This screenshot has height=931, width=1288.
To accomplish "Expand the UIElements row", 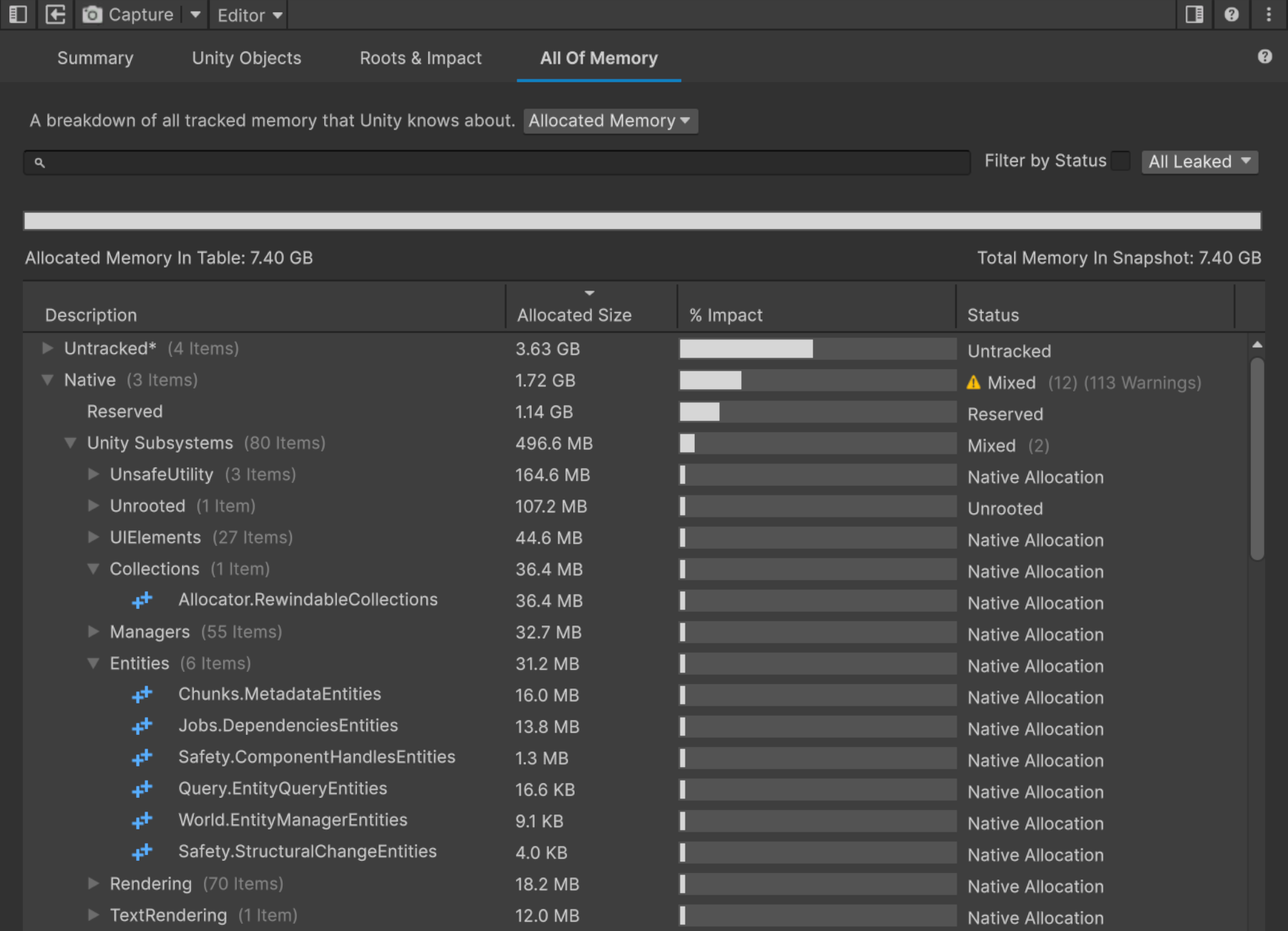I will (x=93, y=537).
